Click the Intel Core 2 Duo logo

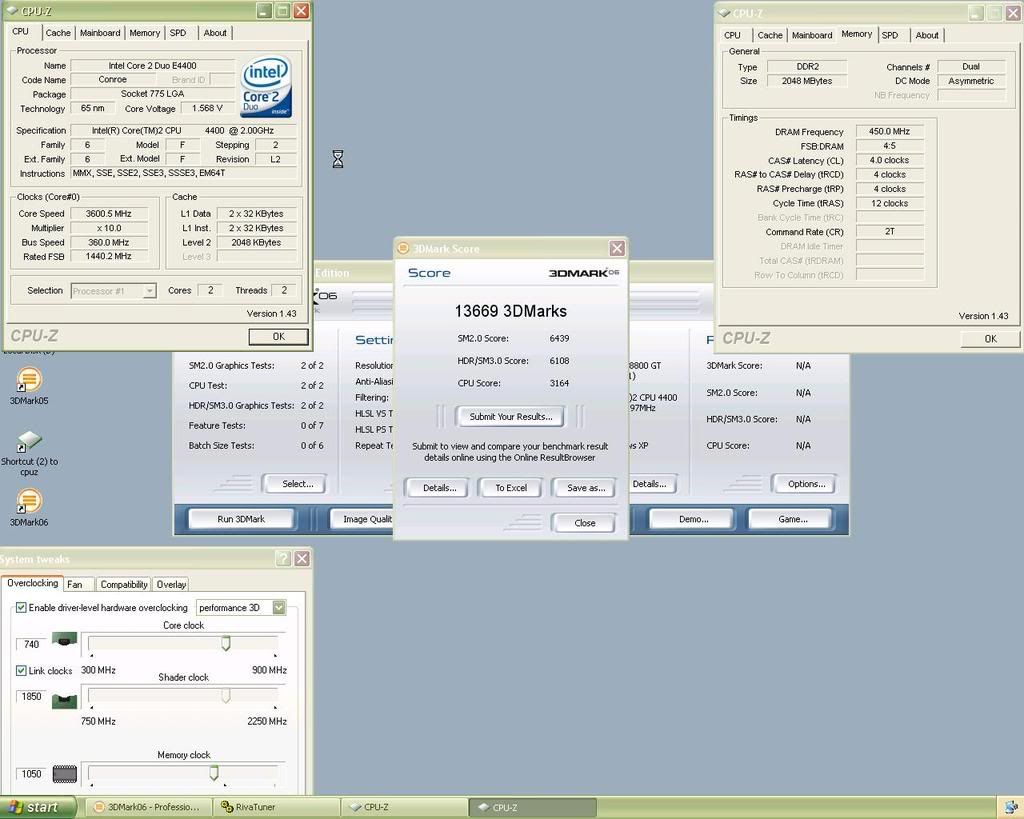pos(266,87)
